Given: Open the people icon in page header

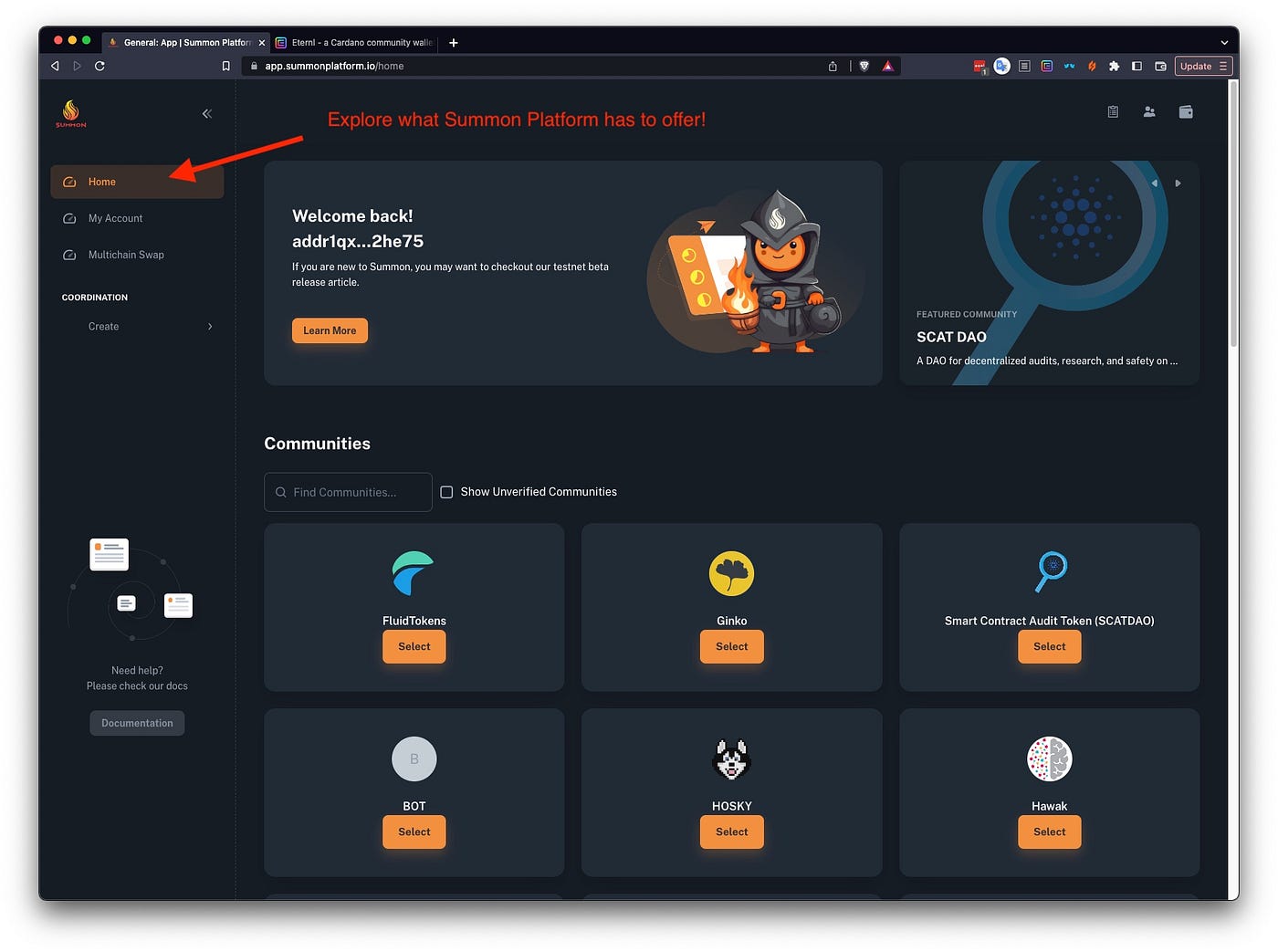Looking at the screenshot, I should (x=1149, y=111).
